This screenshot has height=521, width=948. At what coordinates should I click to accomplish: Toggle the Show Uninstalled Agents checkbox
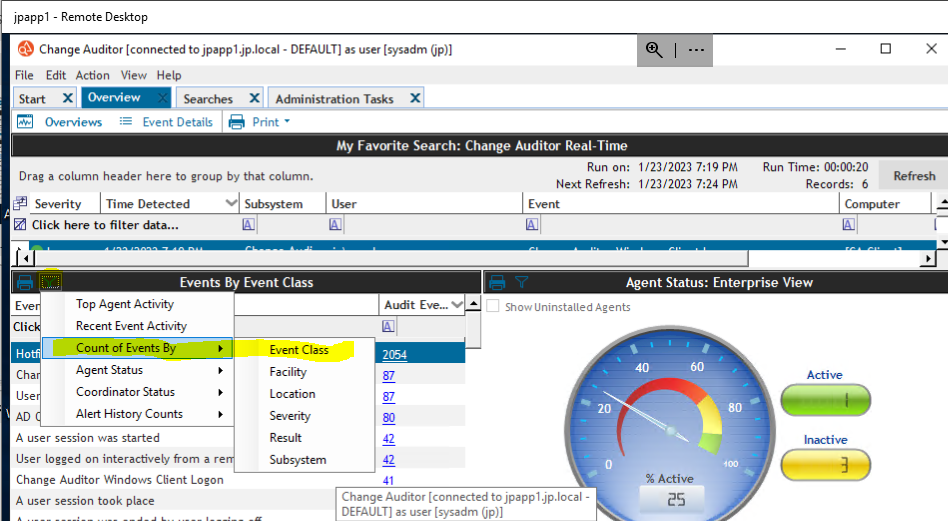[493, 306]
